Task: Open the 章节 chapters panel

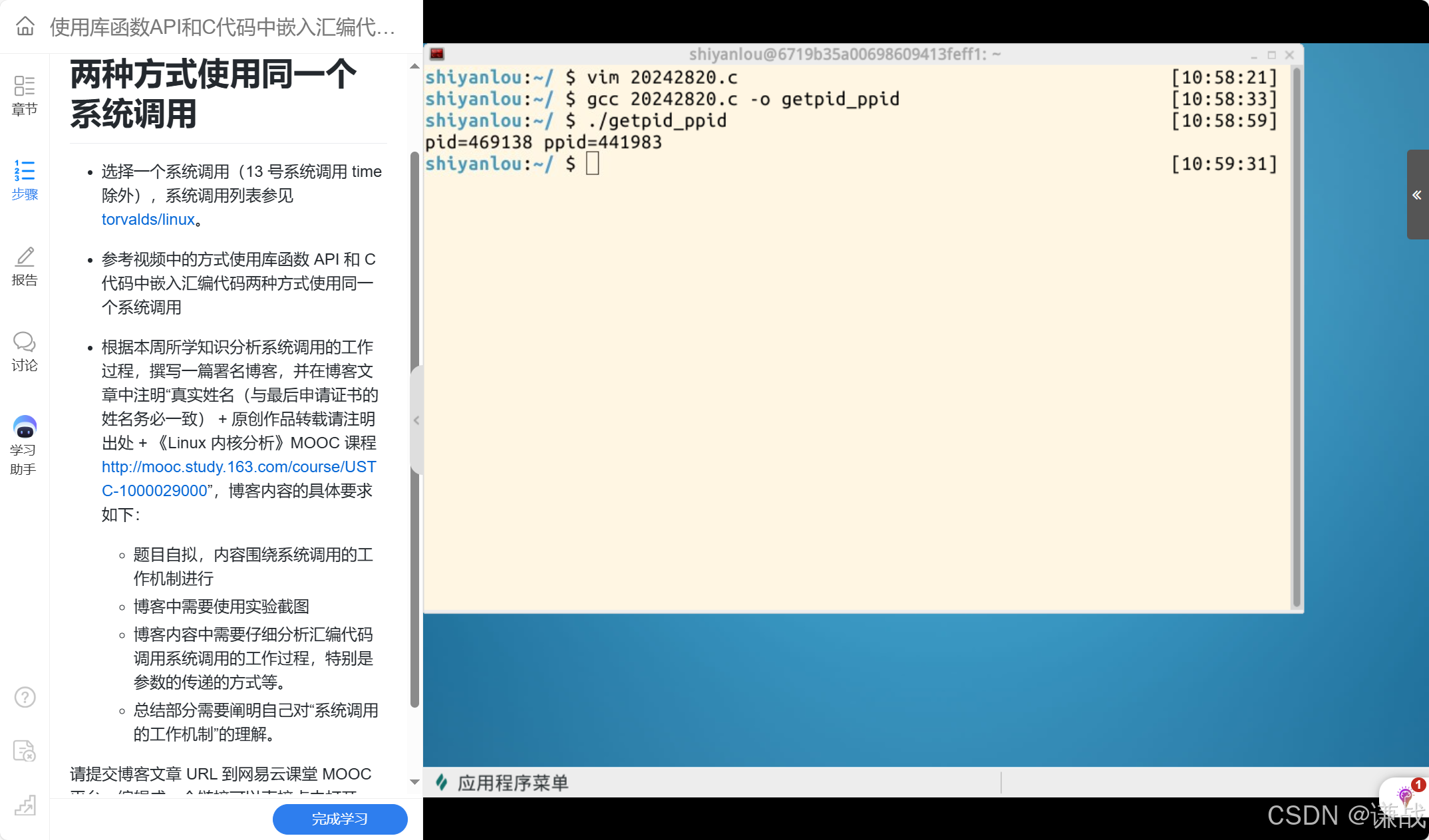Action: (x=25, y=95)
